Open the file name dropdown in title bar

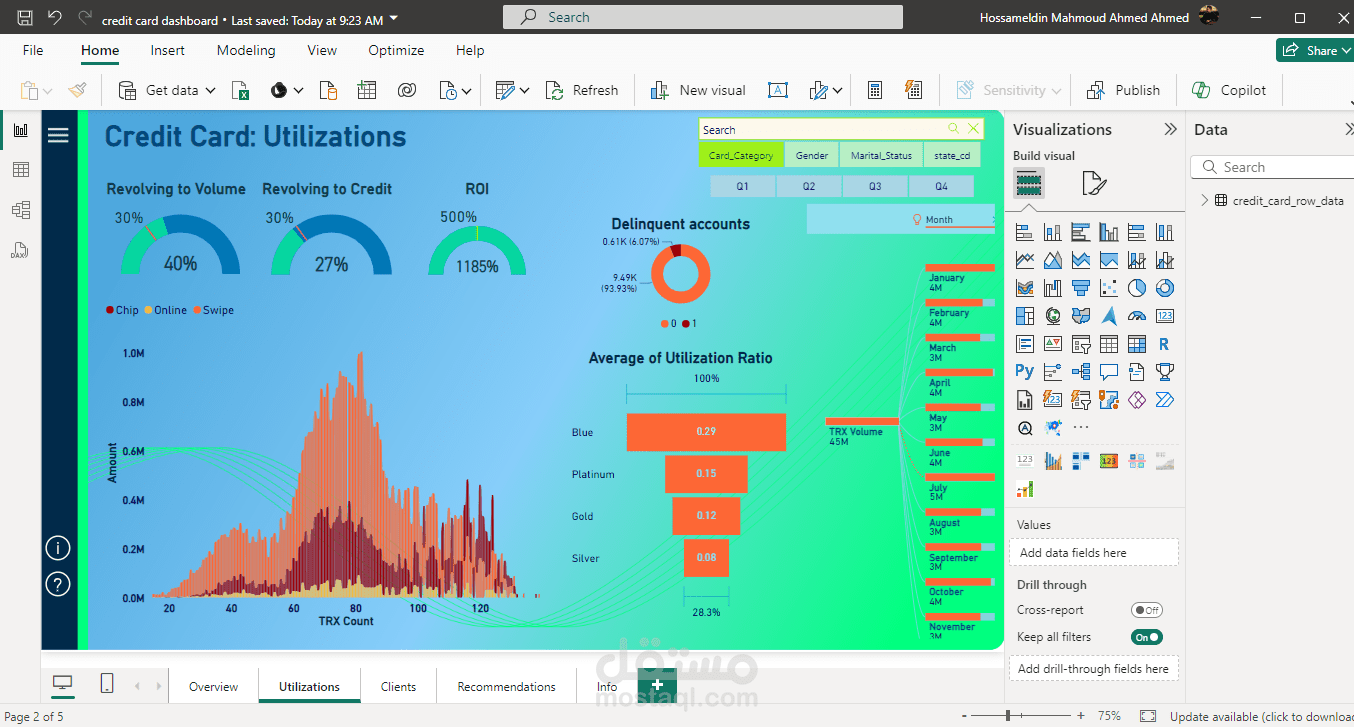click(393, 19)
